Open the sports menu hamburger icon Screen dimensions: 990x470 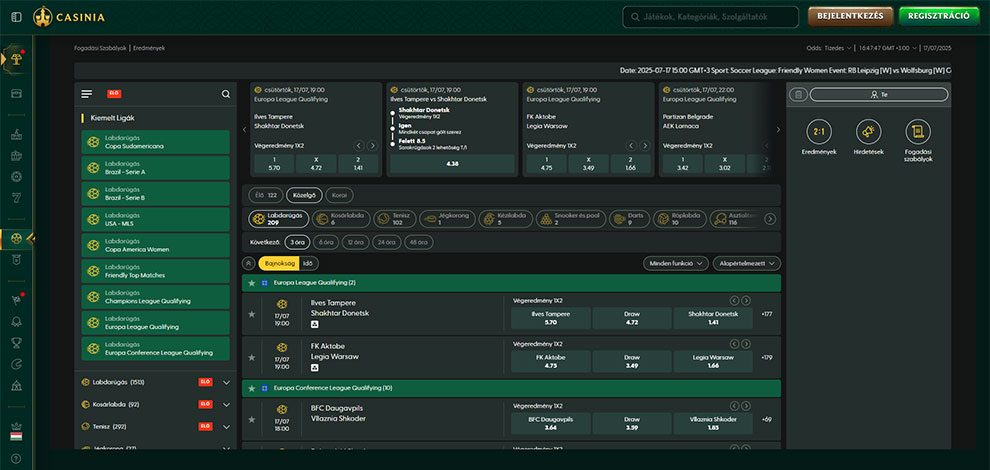pyautogui.click(x=86, y=94)
